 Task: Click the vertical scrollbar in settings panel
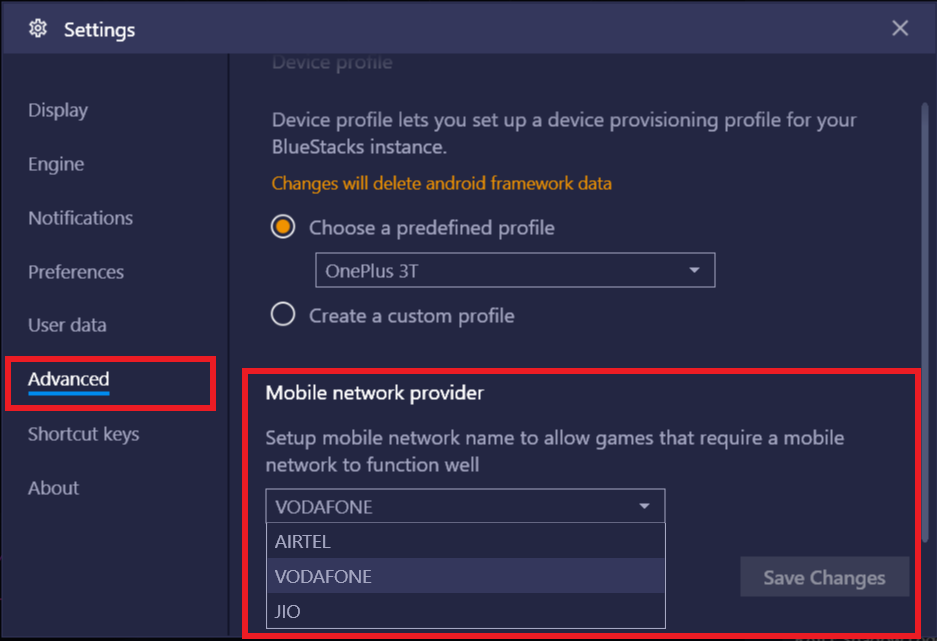924,323
